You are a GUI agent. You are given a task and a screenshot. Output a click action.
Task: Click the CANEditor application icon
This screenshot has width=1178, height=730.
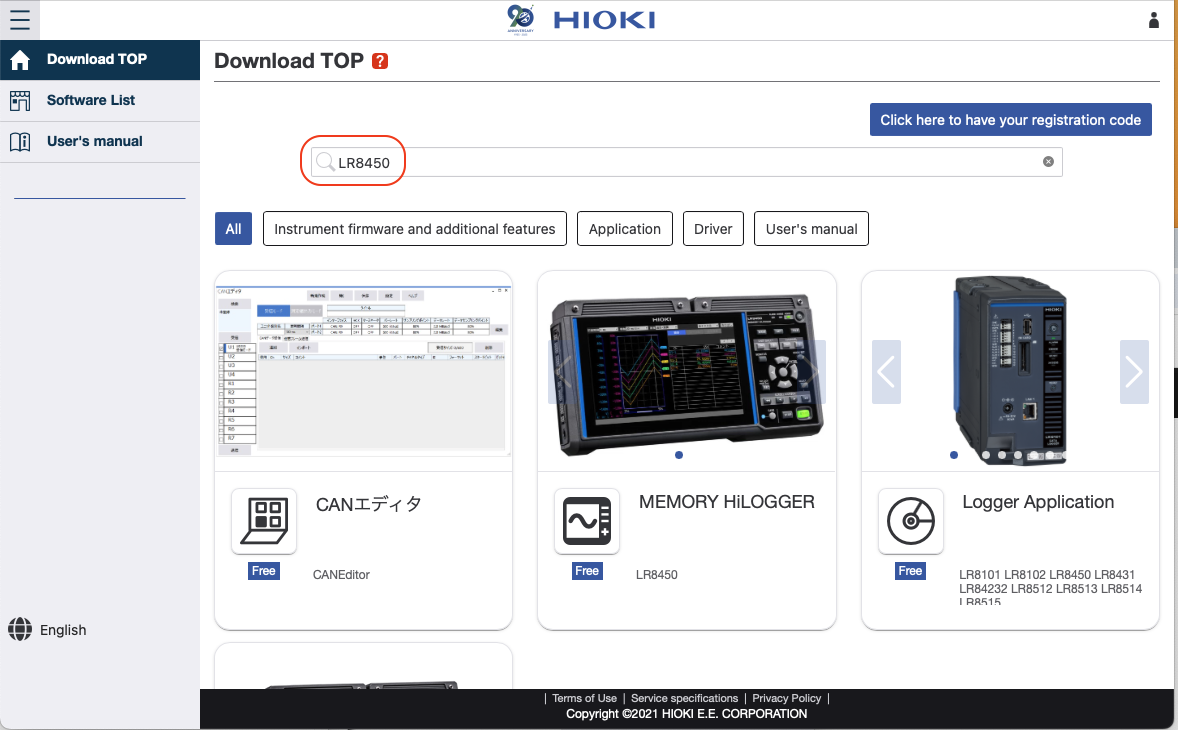263,520
